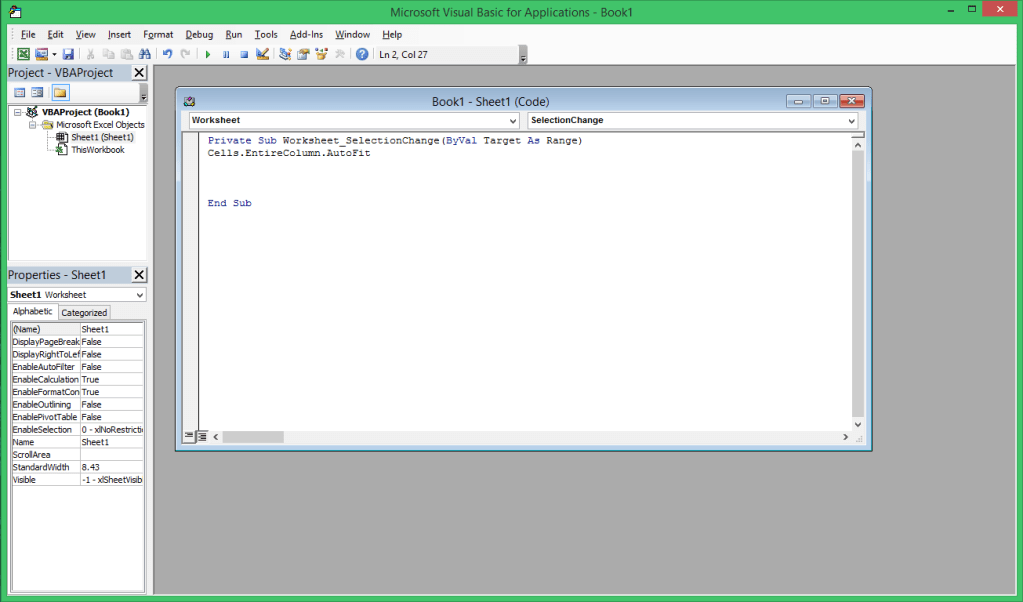Click the code window horizontal scrollbar thumb
Screen dimensions: 1023x602
pos(253,437)
